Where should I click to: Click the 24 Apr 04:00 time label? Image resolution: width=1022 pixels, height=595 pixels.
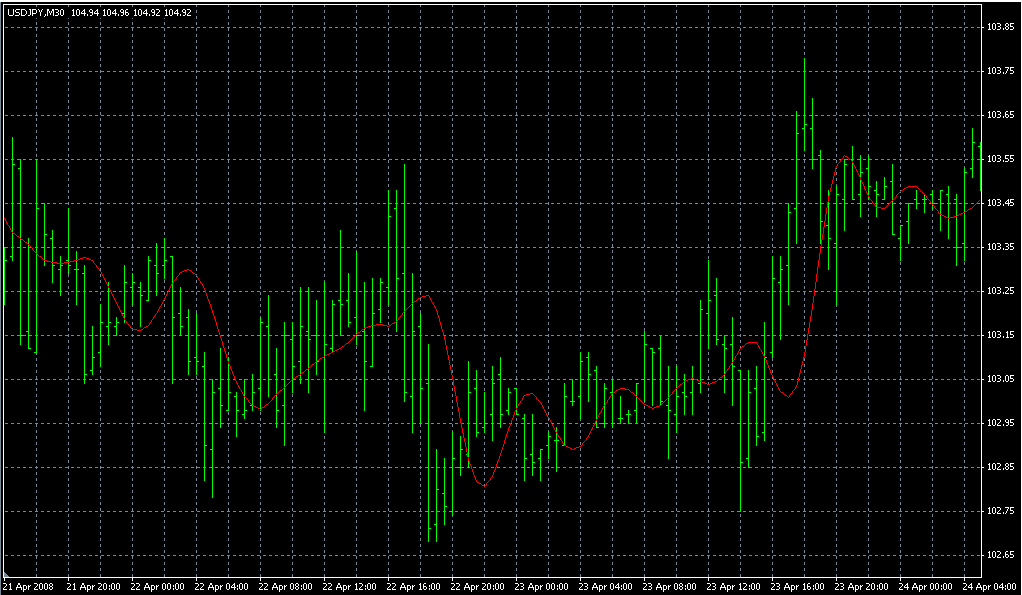pyautogui.click(x=989, y=586)
